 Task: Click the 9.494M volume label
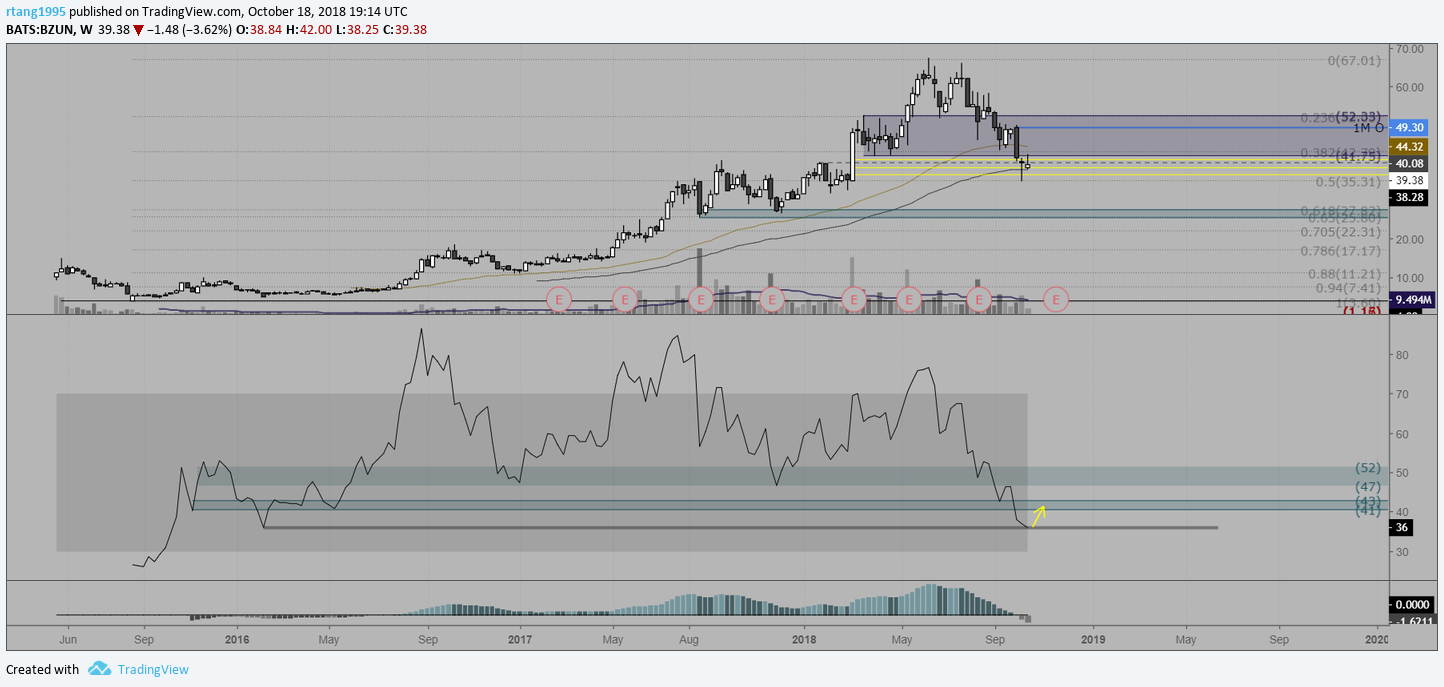(x=1413, y=299)
